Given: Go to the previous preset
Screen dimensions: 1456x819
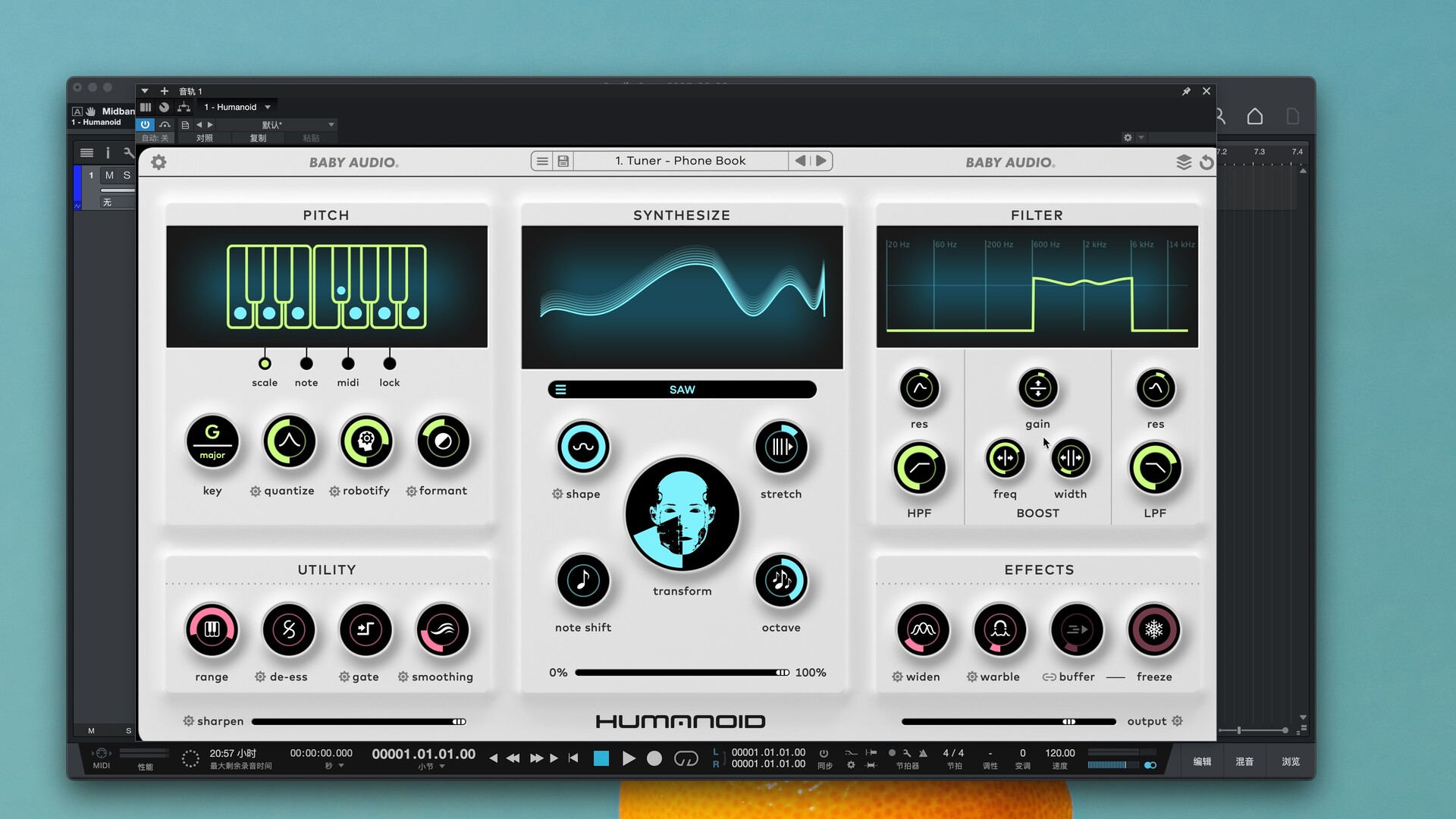Looking at the screenshot, I should (800, 161).
